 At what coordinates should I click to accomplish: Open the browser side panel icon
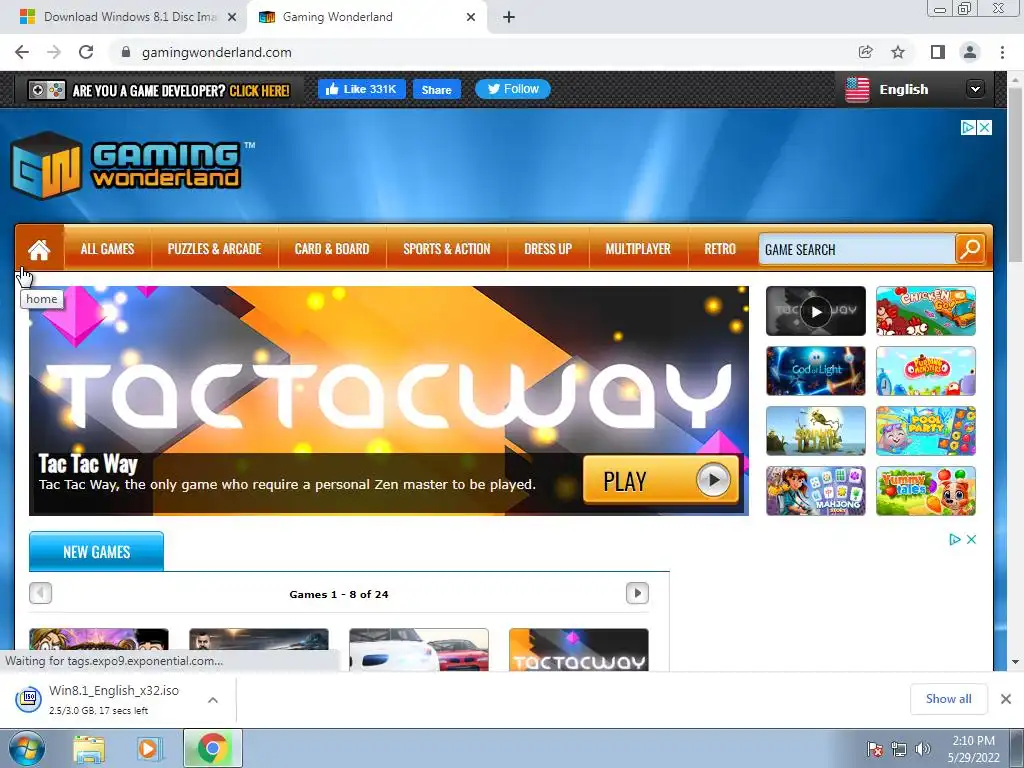point(938,52)
